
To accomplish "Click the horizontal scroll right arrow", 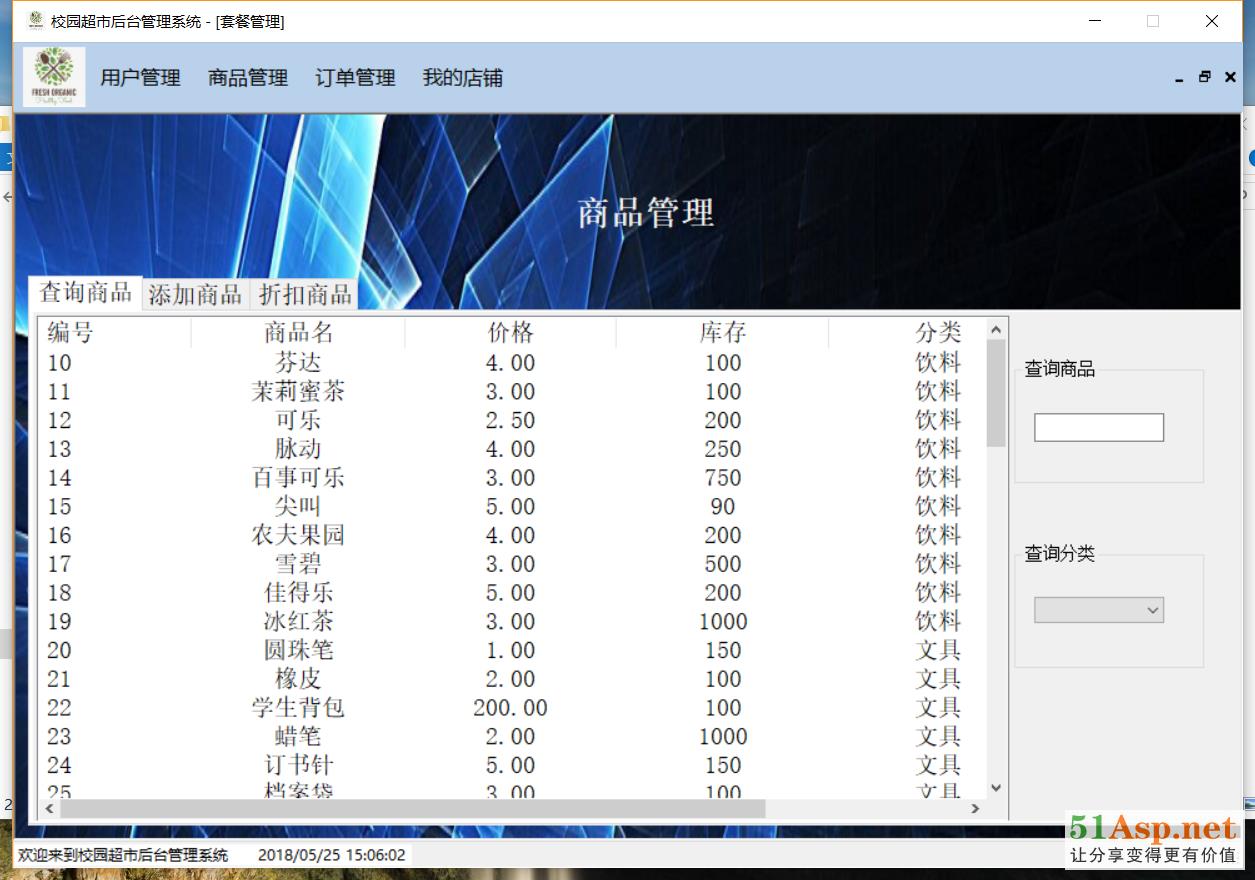I will point(976,808).
